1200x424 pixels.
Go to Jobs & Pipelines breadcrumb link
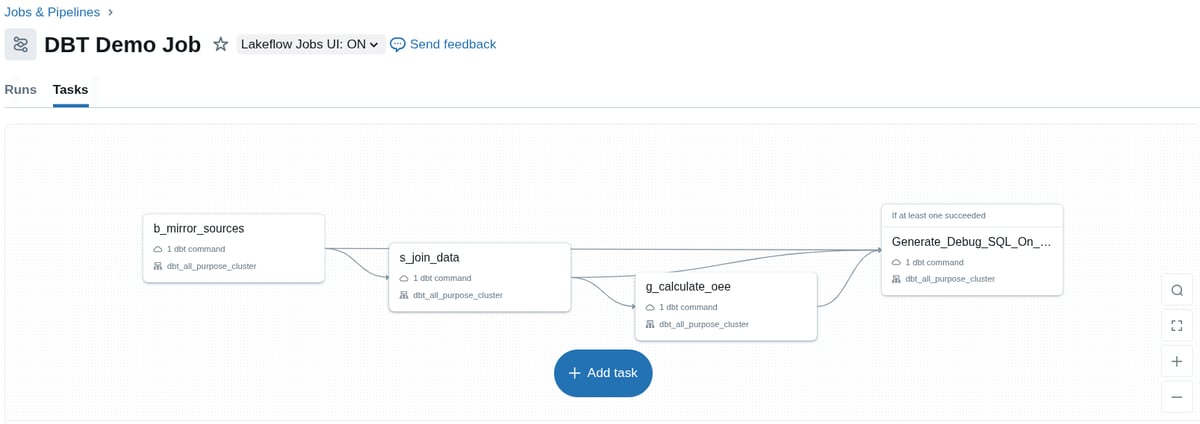point(52,12)
